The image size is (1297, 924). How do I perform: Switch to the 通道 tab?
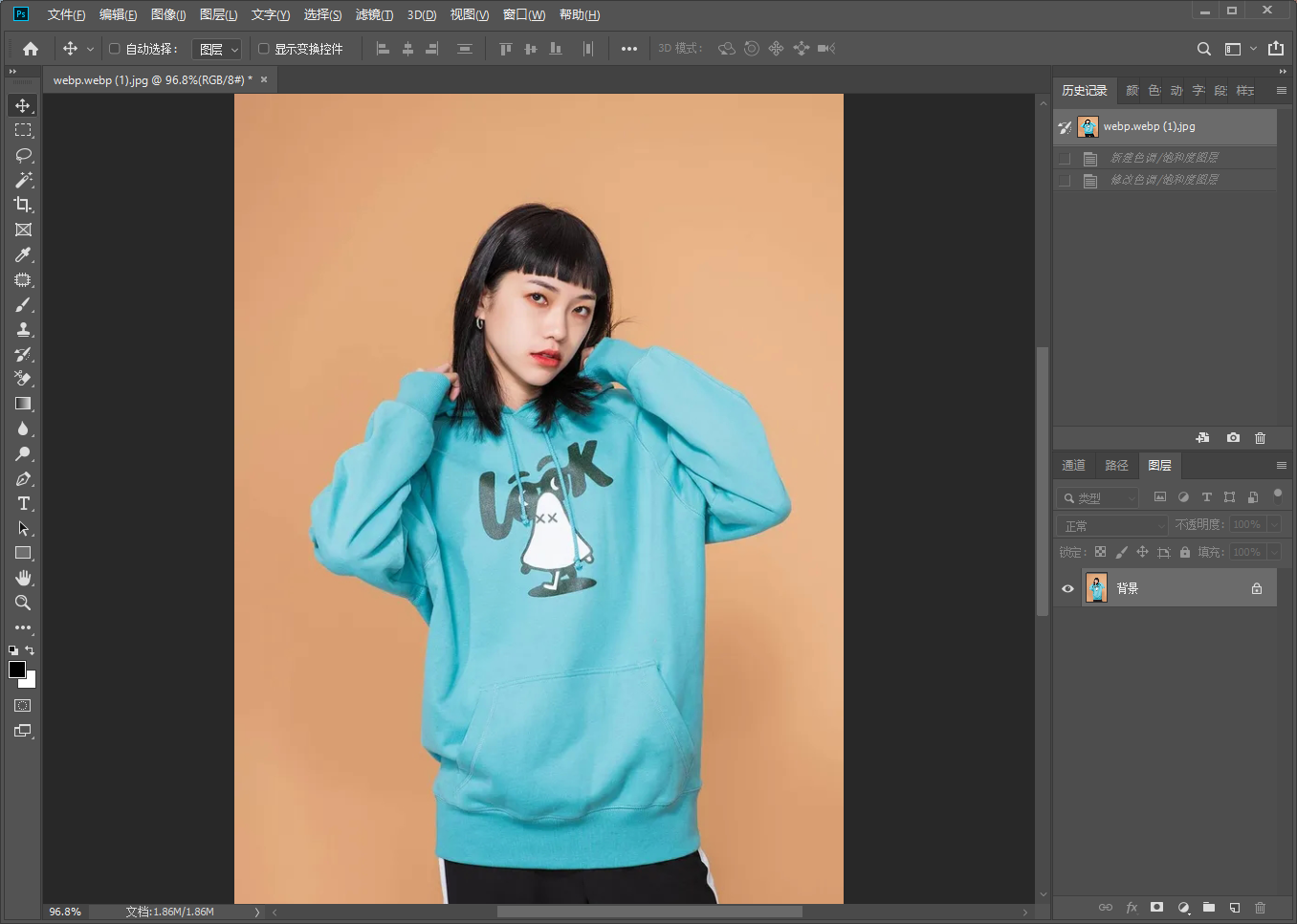tap(1073, 465)
